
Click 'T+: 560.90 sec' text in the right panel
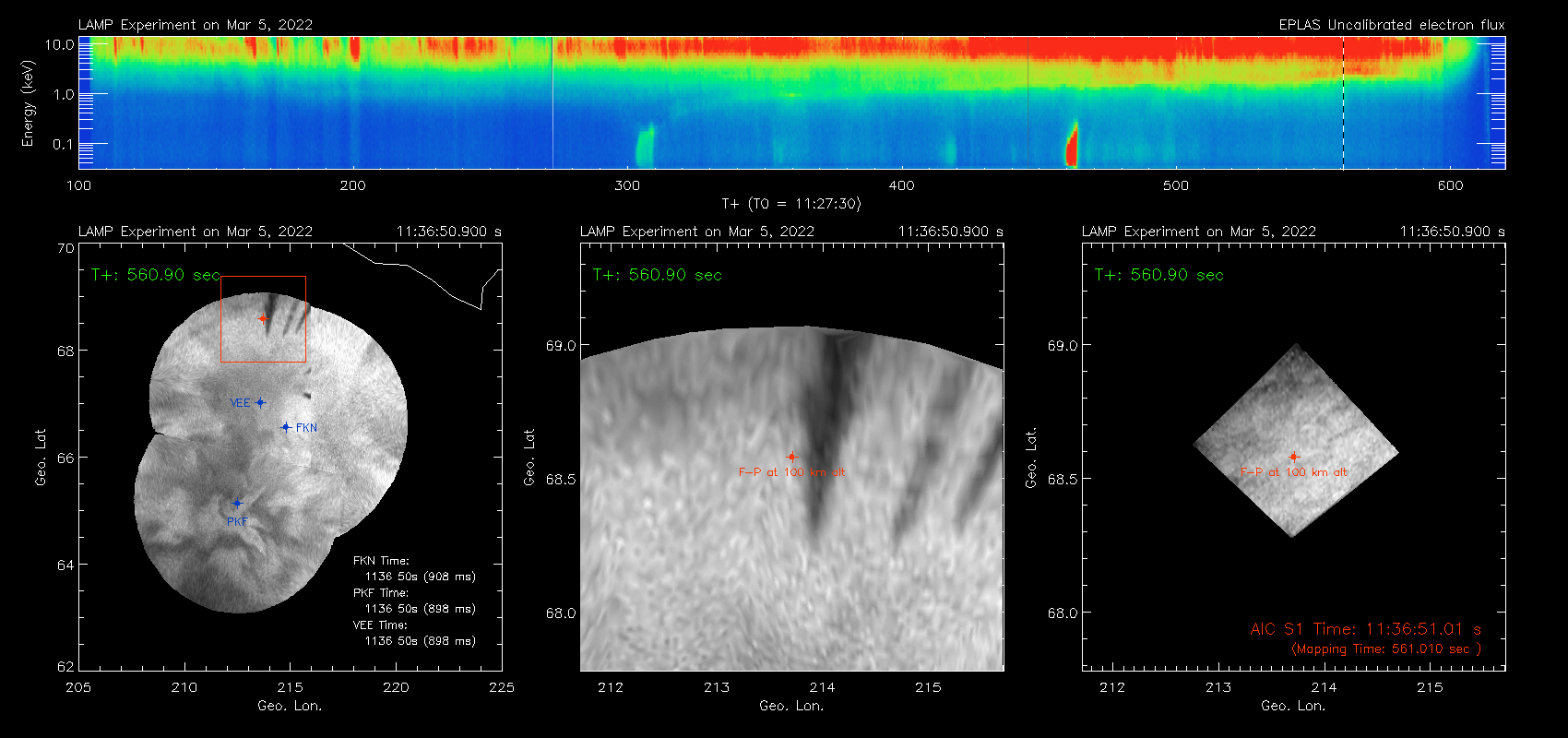coord(1159,275)
